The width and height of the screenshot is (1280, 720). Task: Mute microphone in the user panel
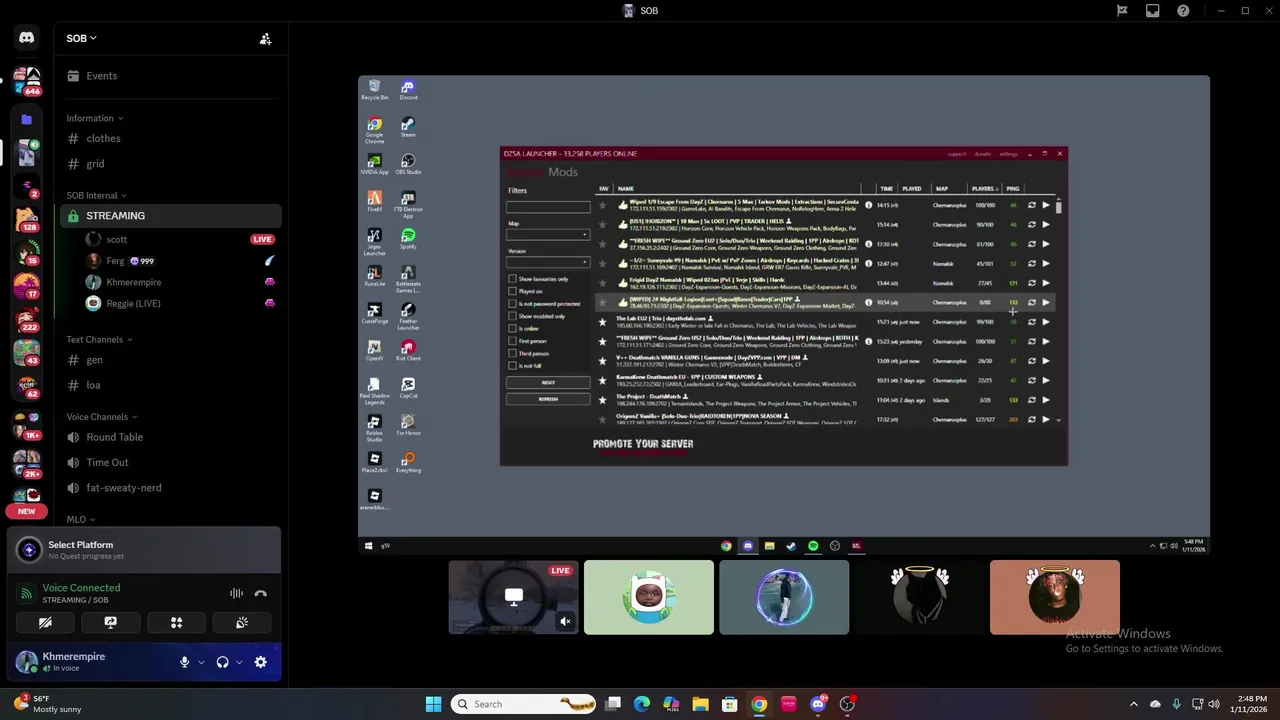pyautogui.click(x=184, y=662)
